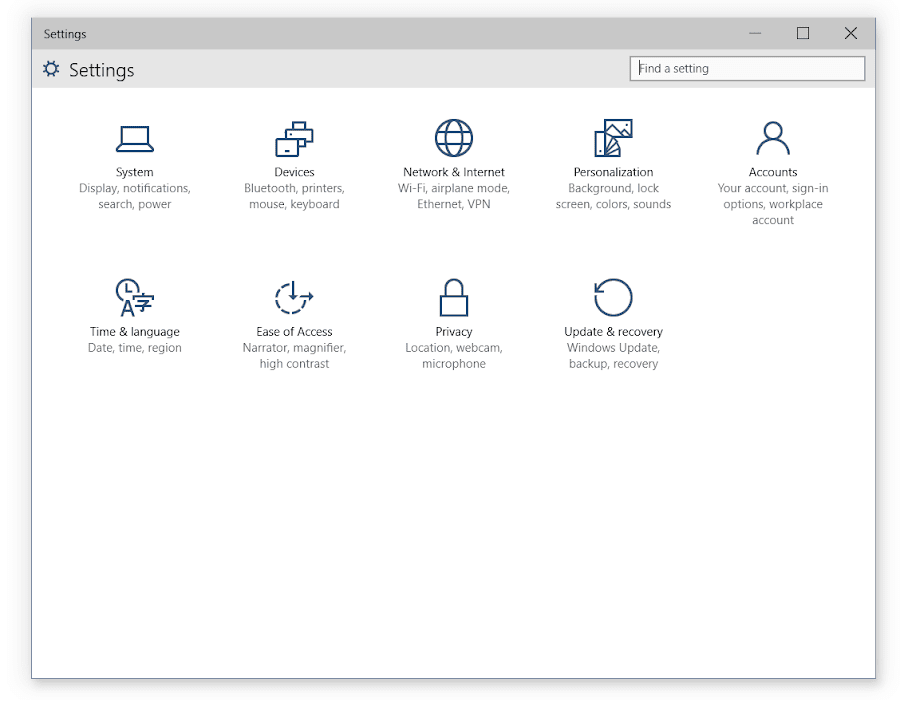Click the Find a setting search box
This screenshot has height=702, width=900.
click(x=747, y=68)
